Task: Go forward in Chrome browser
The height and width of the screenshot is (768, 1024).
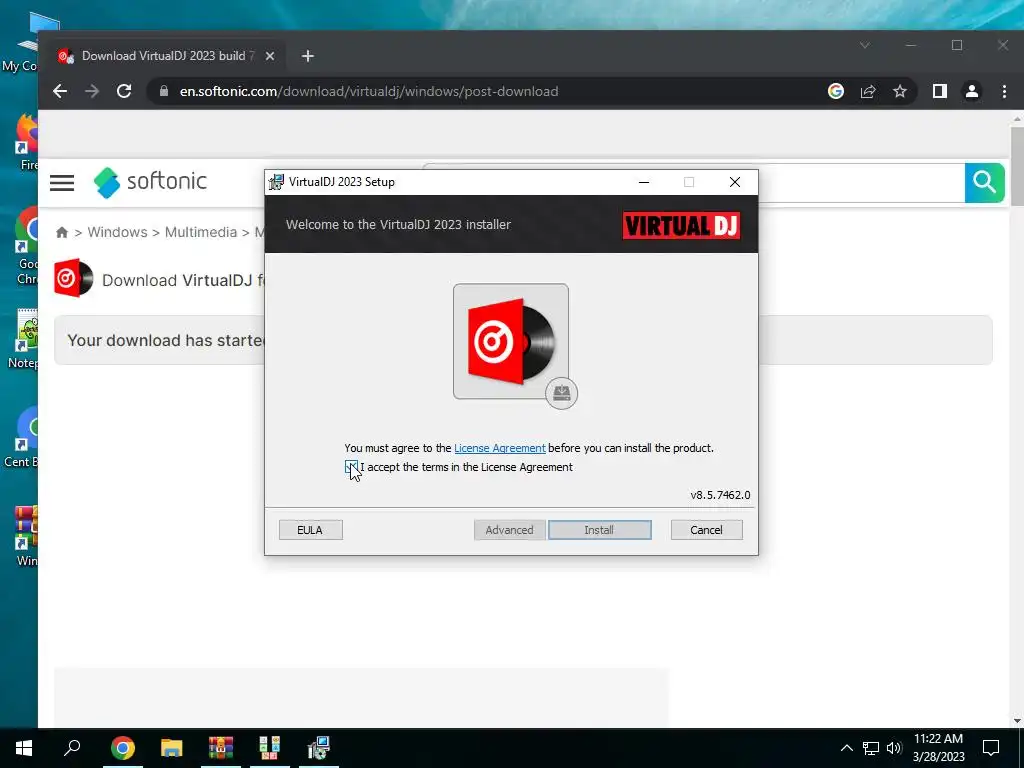Action: click(92, 91)
